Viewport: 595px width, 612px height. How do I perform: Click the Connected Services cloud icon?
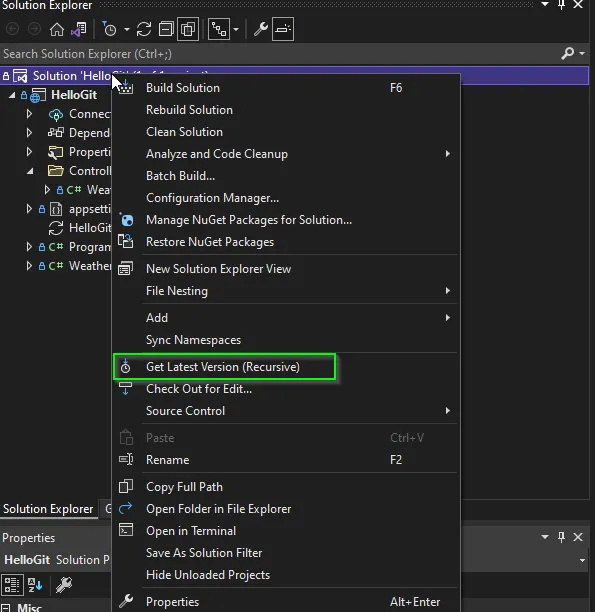pos(56,114)
